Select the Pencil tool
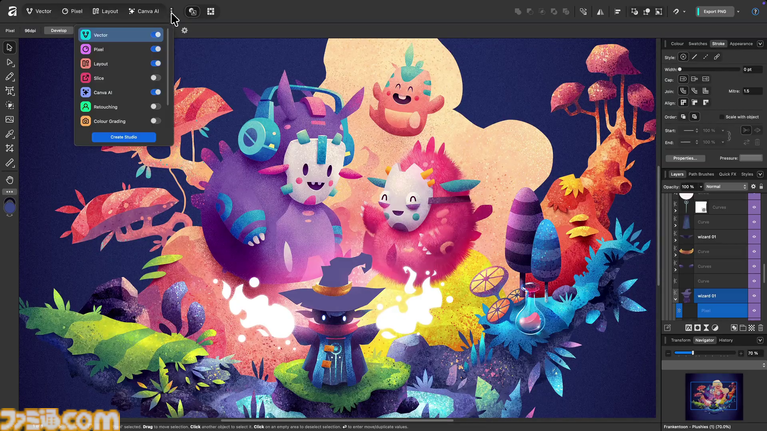Screen dimensions: 767x431 10,77
